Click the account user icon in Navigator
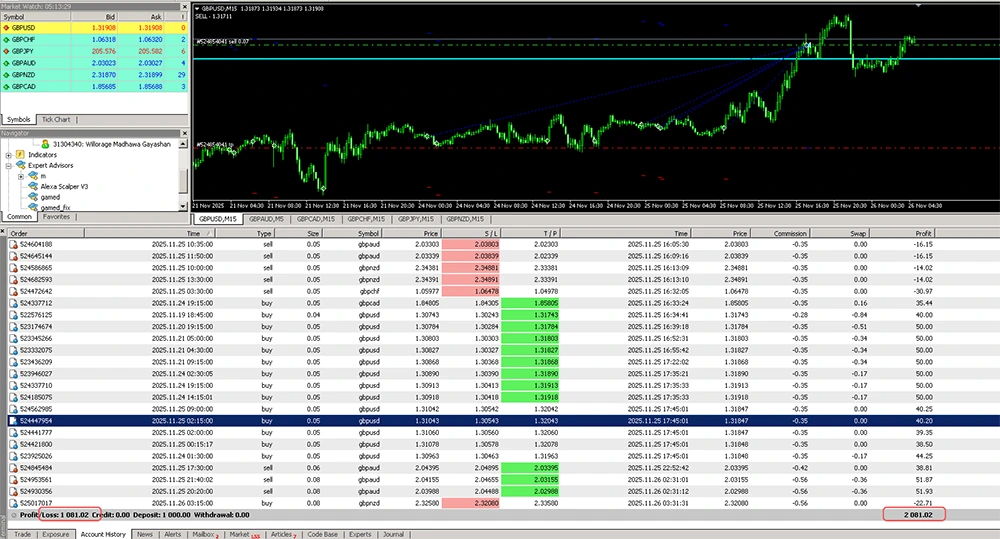Image resolution: width=1000 pixels, height=539 pixels. (45, 144)
